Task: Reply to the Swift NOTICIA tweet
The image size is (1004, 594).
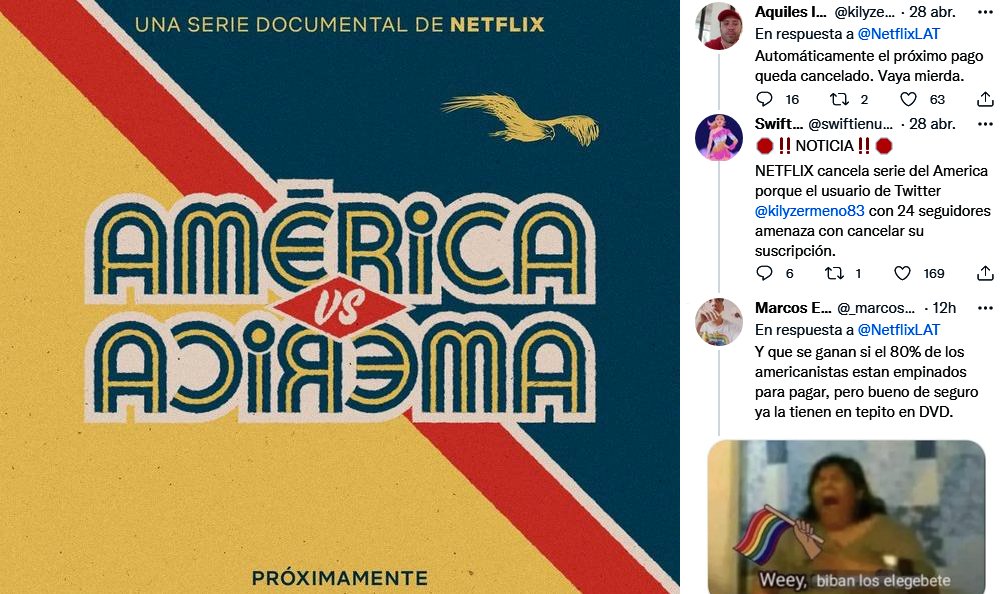Action: [764, 273]
